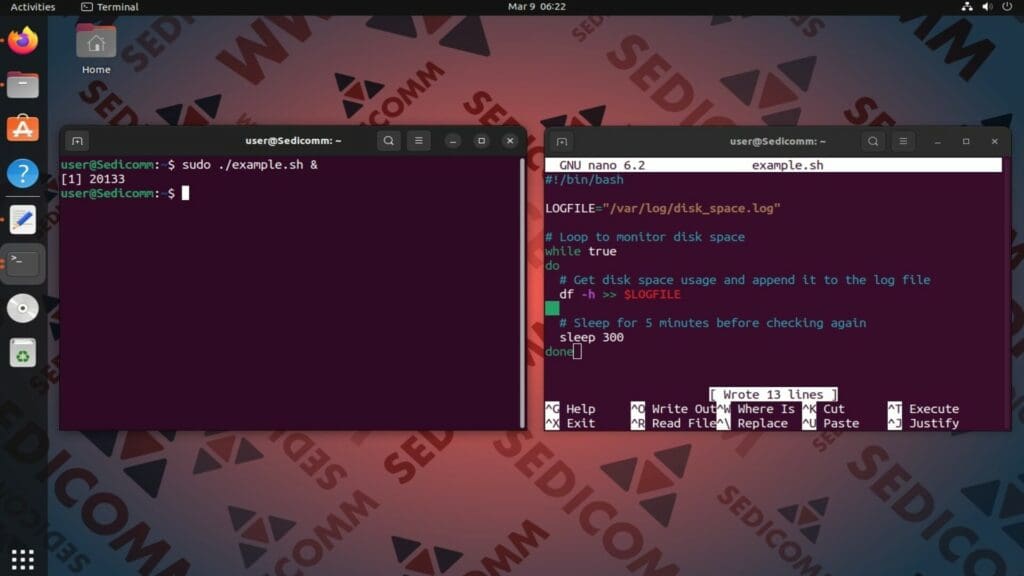This screenshot has height=576, width=1024.
Task: Click the left terminal prompt cursor
Action: click(185, 193)
